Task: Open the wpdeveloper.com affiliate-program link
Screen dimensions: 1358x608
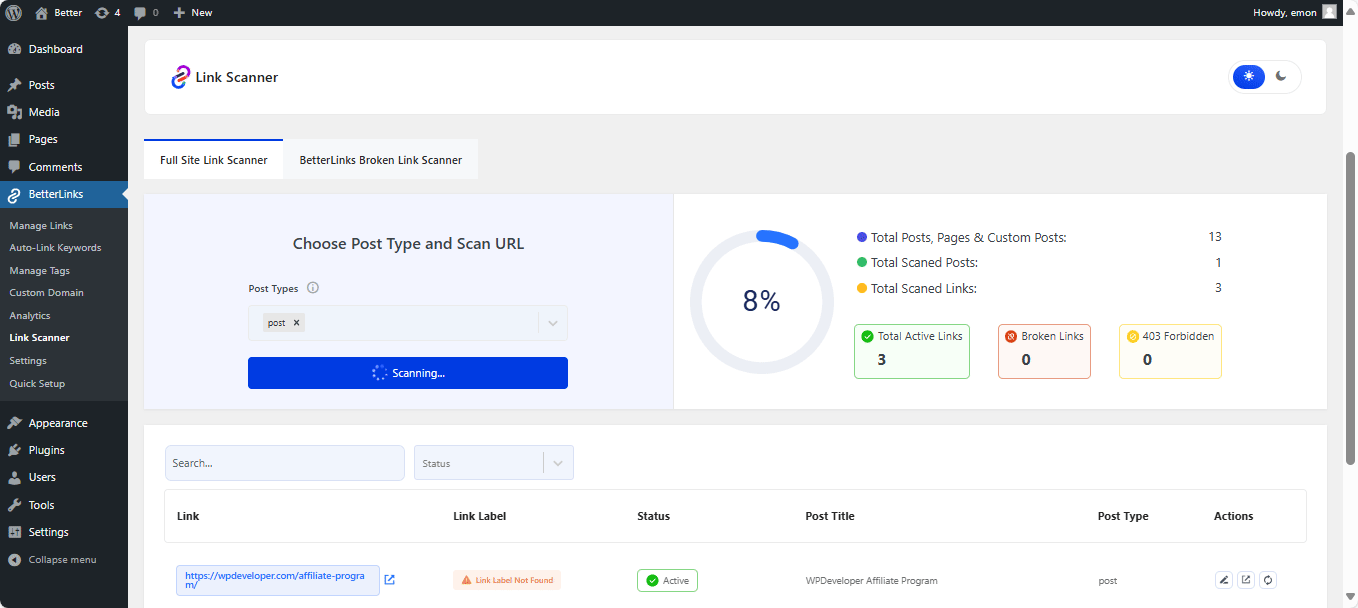Action: coord(277,580)
